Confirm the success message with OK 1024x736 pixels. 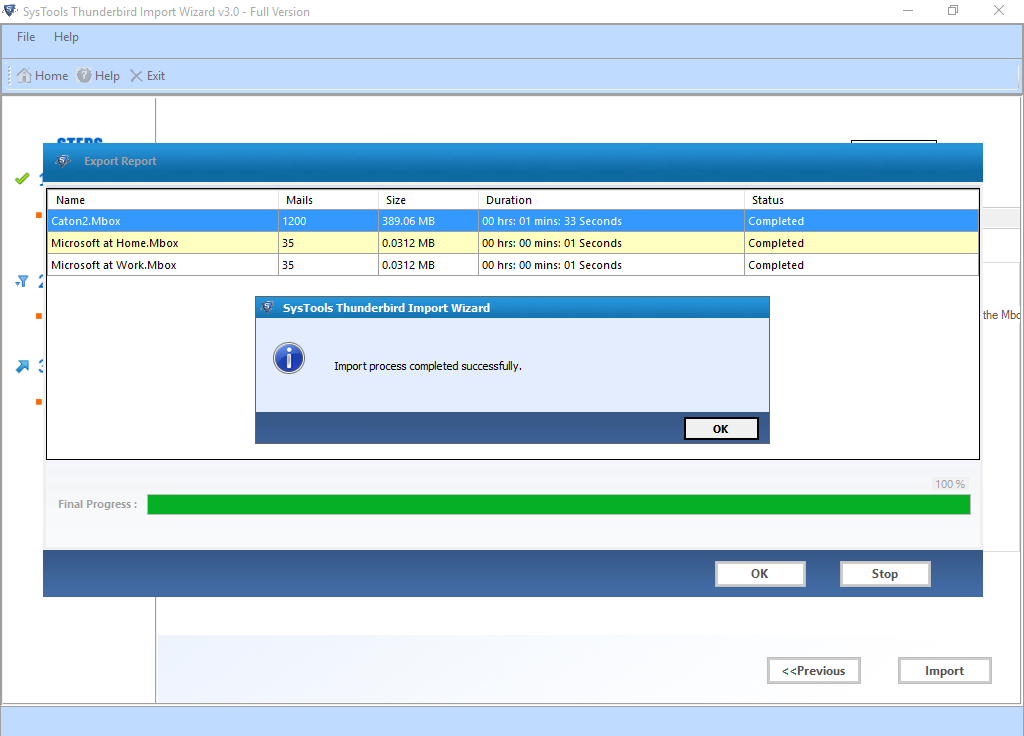(721, 428)
